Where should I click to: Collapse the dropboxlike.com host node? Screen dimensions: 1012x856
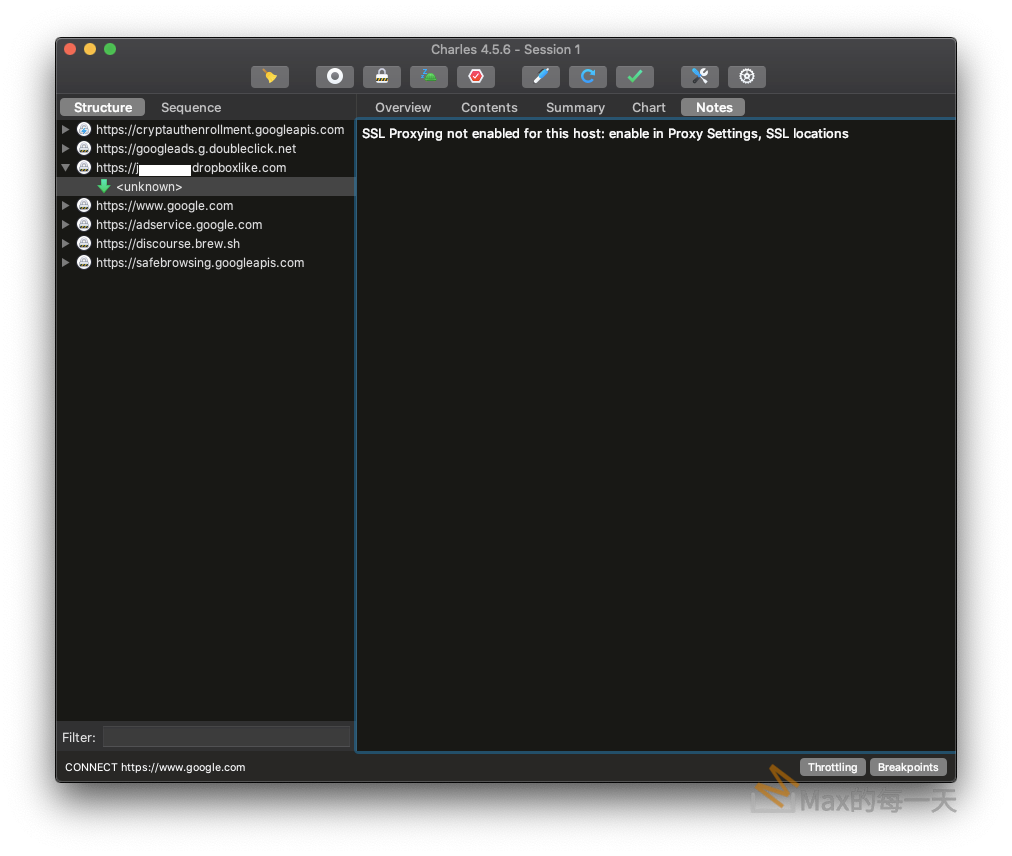coord(66,168)
